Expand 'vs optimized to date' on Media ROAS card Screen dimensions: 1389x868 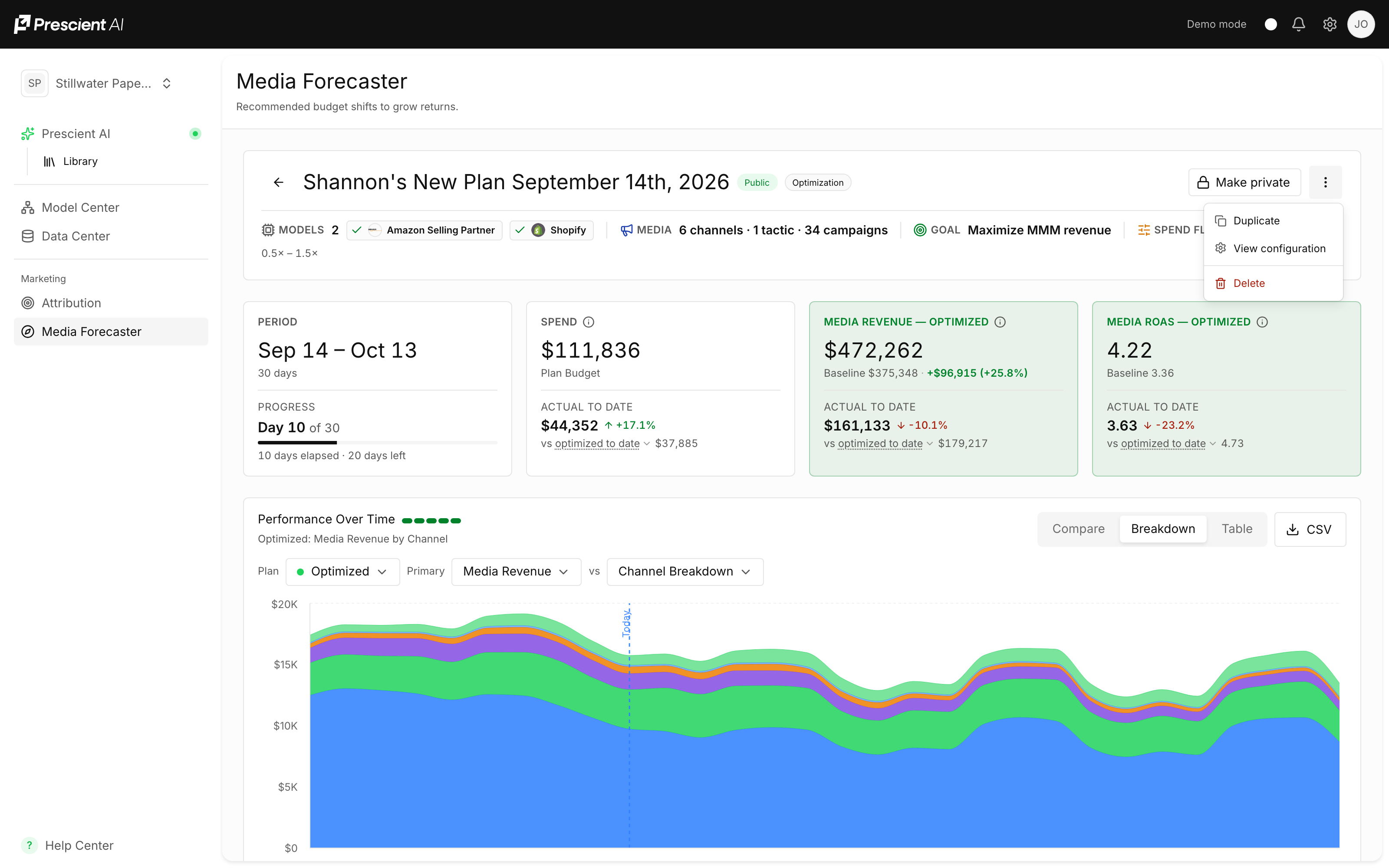coord(1168,444)
